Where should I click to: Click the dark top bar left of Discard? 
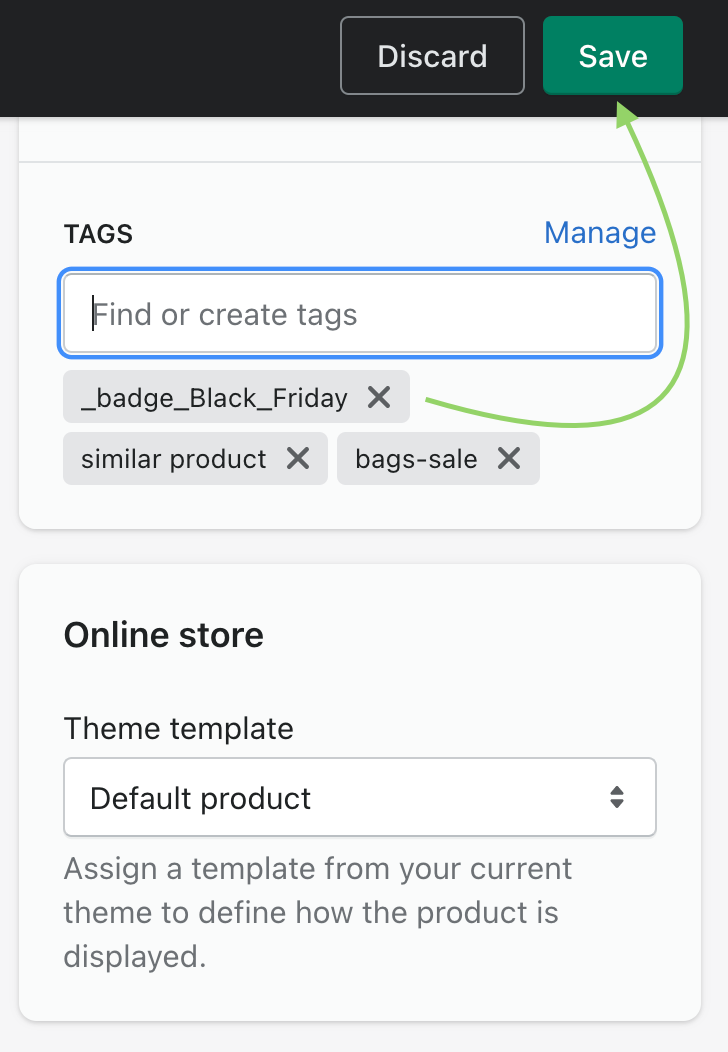tap(160, 56)
